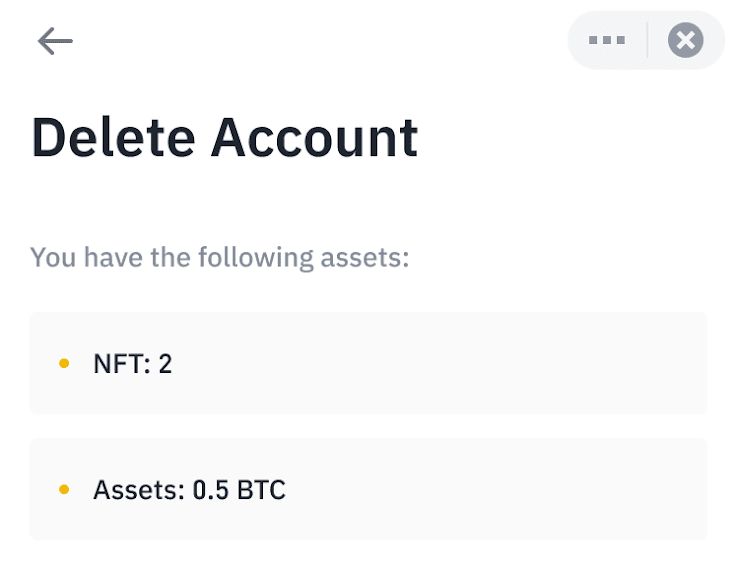Open the three-dot more options menu
This screenshot has height=586, width=739.
point(607,41)
